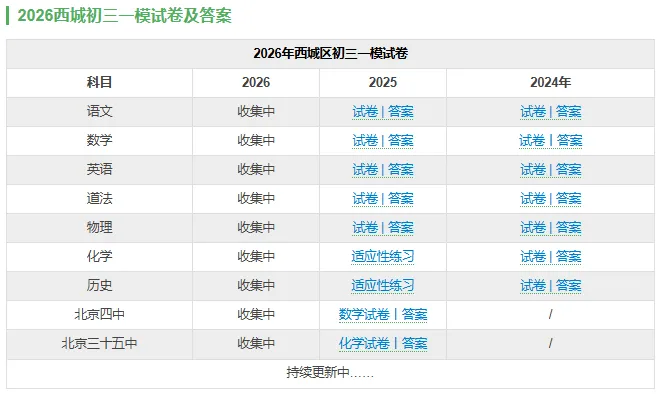659x394 pixels.
Task: Click the 2024年 column header
Action: tap(551, 82)
